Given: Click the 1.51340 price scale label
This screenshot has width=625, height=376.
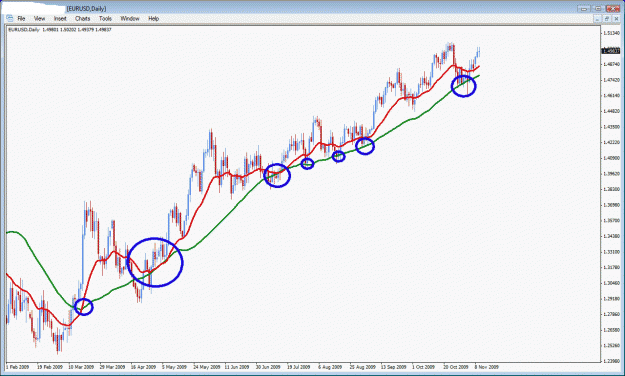Looking at the screenshot, I should [612, 33].
